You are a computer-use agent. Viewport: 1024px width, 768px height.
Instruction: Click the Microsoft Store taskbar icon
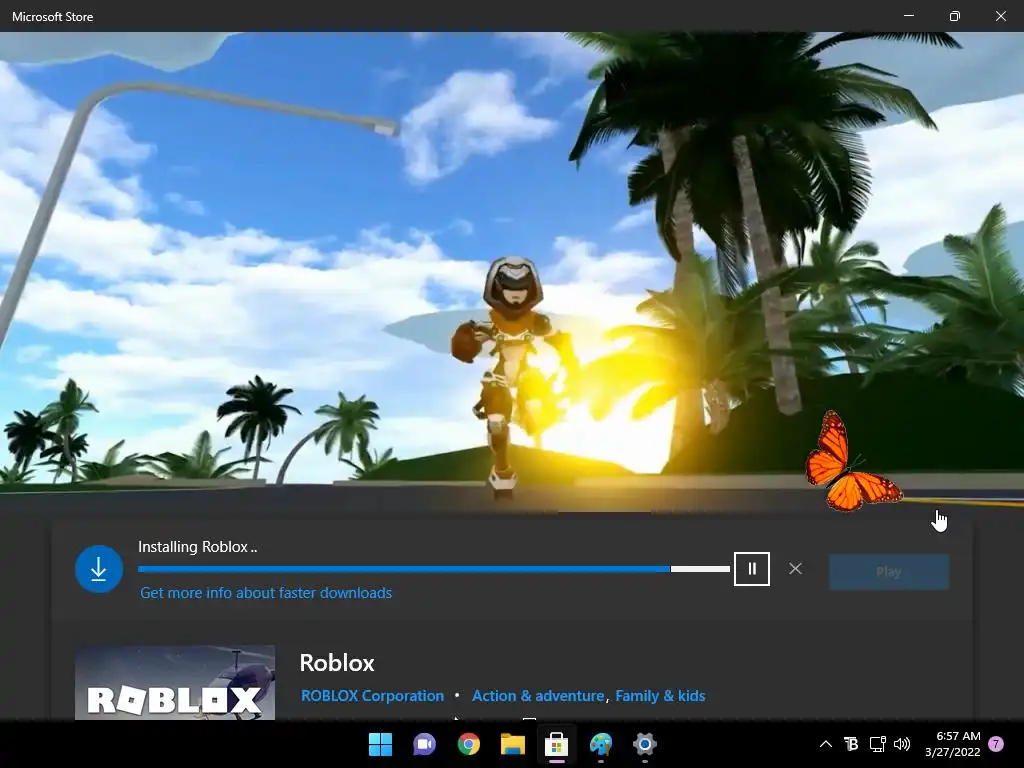pos(556,744)
